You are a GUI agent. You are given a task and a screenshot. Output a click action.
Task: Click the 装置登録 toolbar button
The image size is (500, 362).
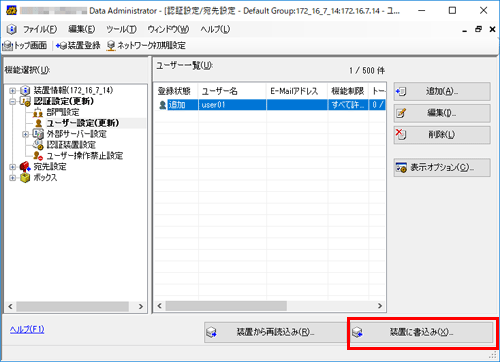point(78,45)
